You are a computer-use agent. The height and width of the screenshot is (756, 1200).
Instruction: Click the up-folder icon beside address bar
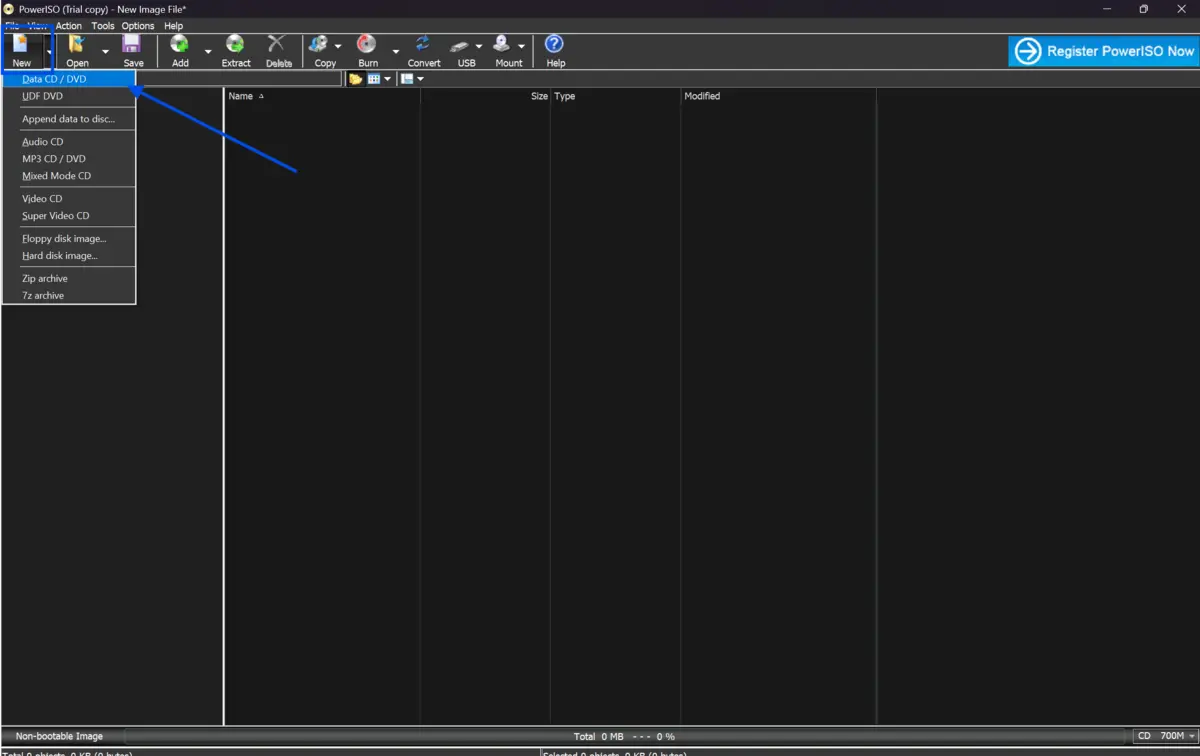(355, 79)
